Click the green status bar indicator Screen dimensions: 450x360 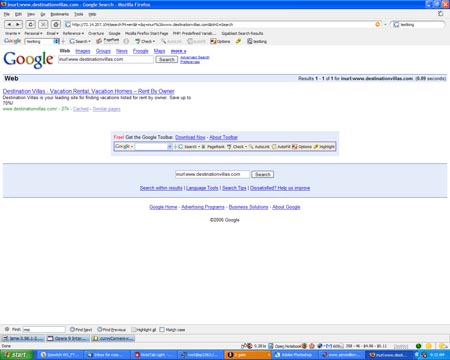coord(418,346)
